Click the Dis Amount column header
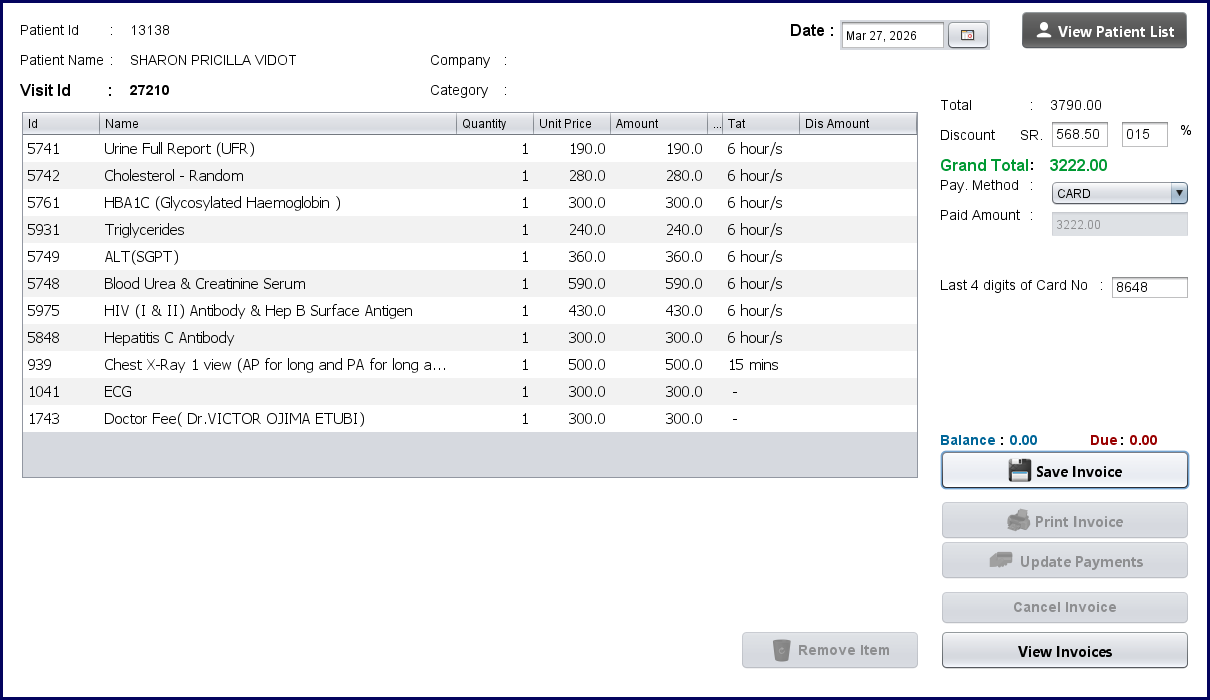Screen dimensions: 1210x700 (x=857, y=124)
